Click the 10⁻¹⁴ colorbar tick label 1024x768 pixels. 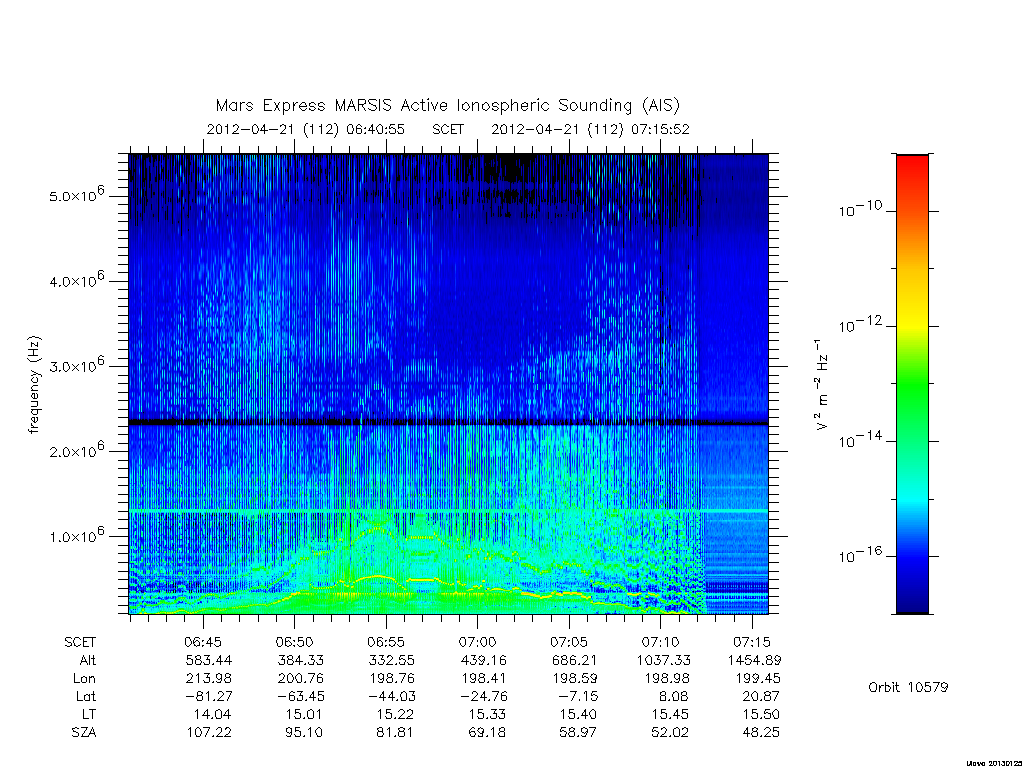861,440
